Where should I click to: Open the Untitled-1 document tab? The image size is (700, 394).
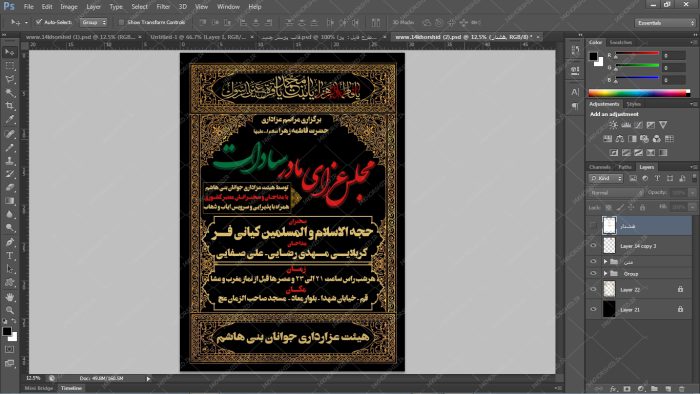(x=199, y=37)
